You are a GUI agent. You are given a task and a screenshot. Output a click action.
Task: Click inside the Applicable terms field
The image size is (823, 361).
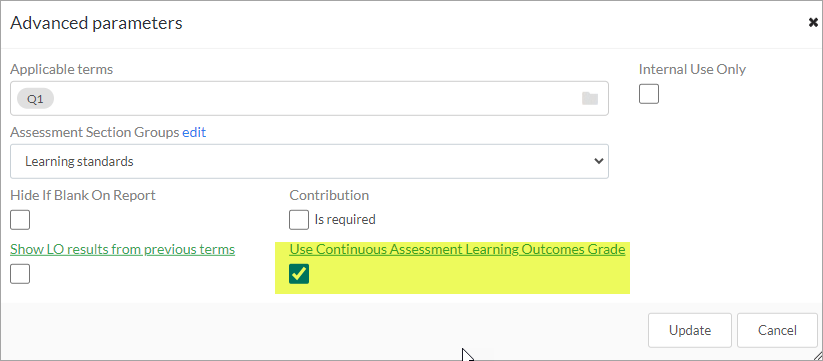[x=309, y=98]
